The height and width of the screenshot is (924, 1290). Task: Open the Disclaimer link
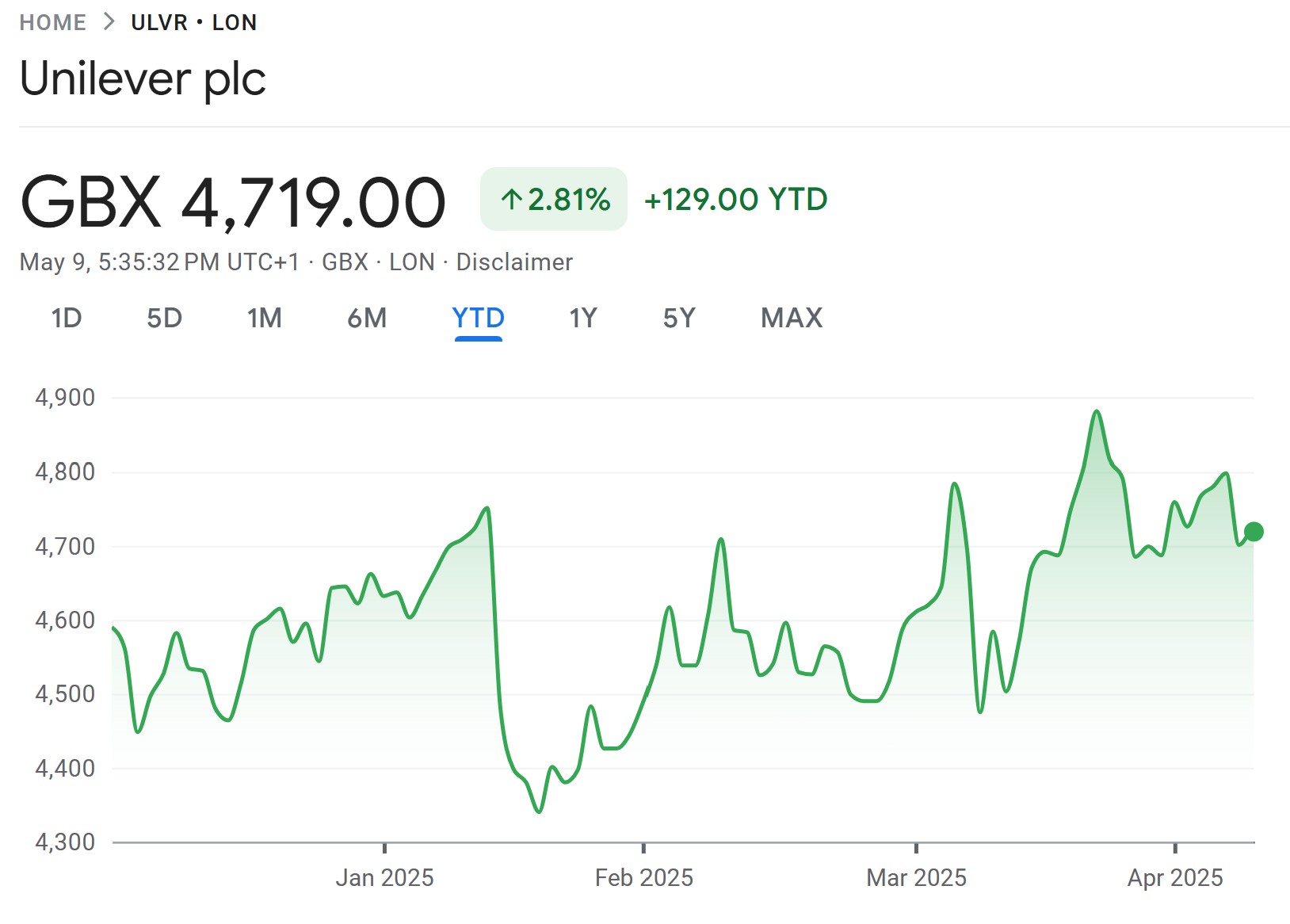pyautogui.click(x=514, y=262)
